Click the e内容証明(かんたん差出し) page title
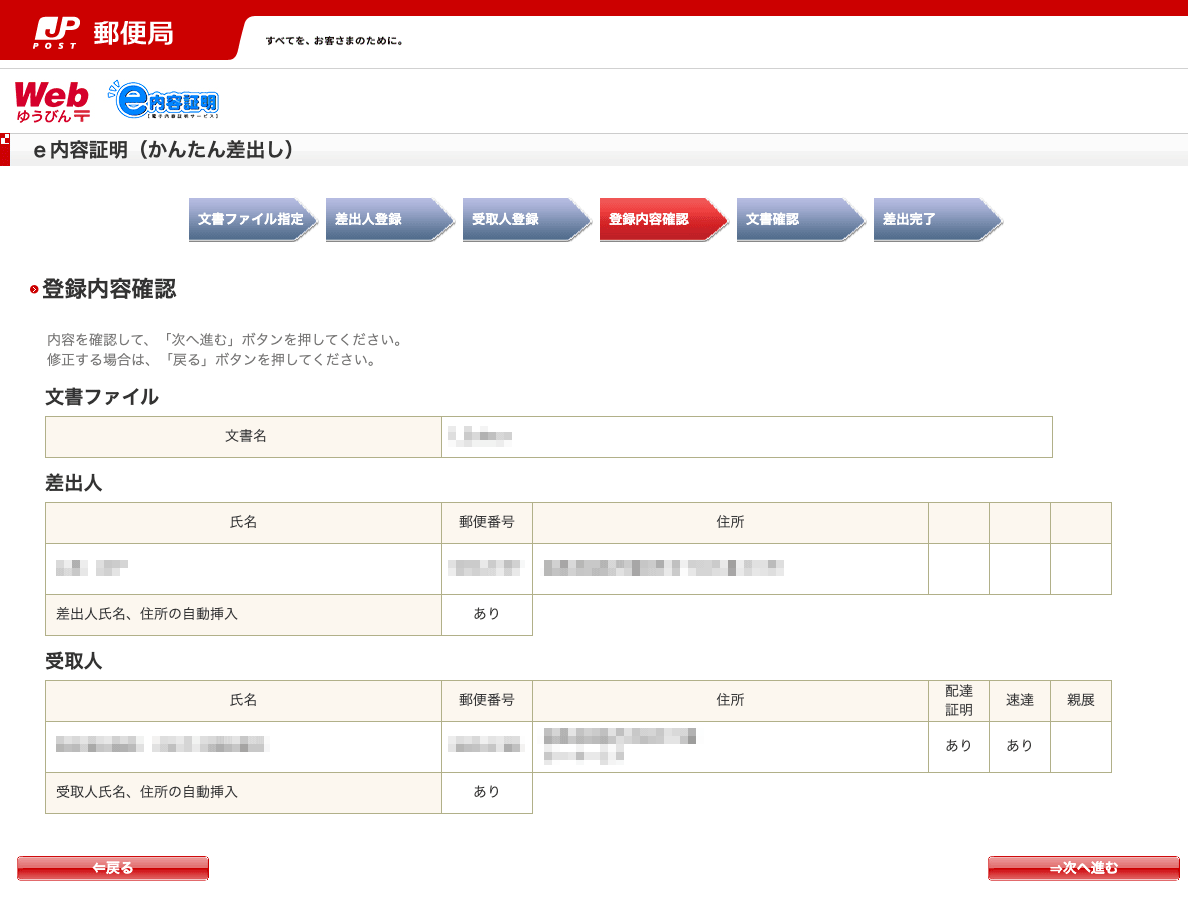This screenshot has width=1188, height=897. [164, 150]
